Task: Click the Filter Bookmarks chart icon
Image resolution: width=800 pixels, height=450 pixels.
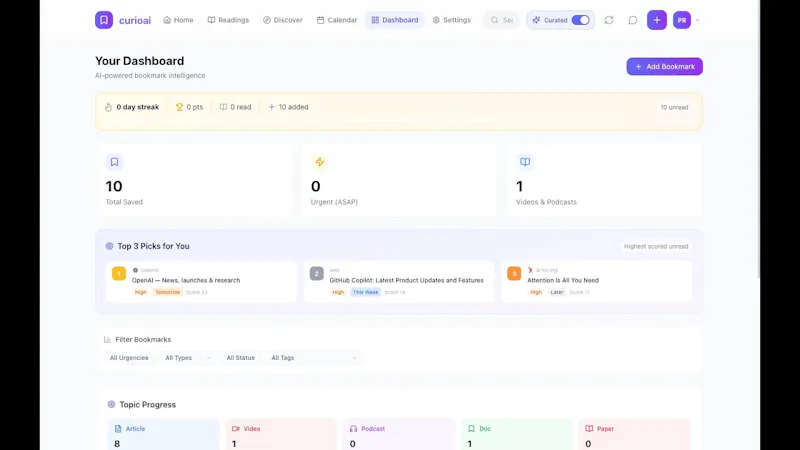Action: pos(107,339)
